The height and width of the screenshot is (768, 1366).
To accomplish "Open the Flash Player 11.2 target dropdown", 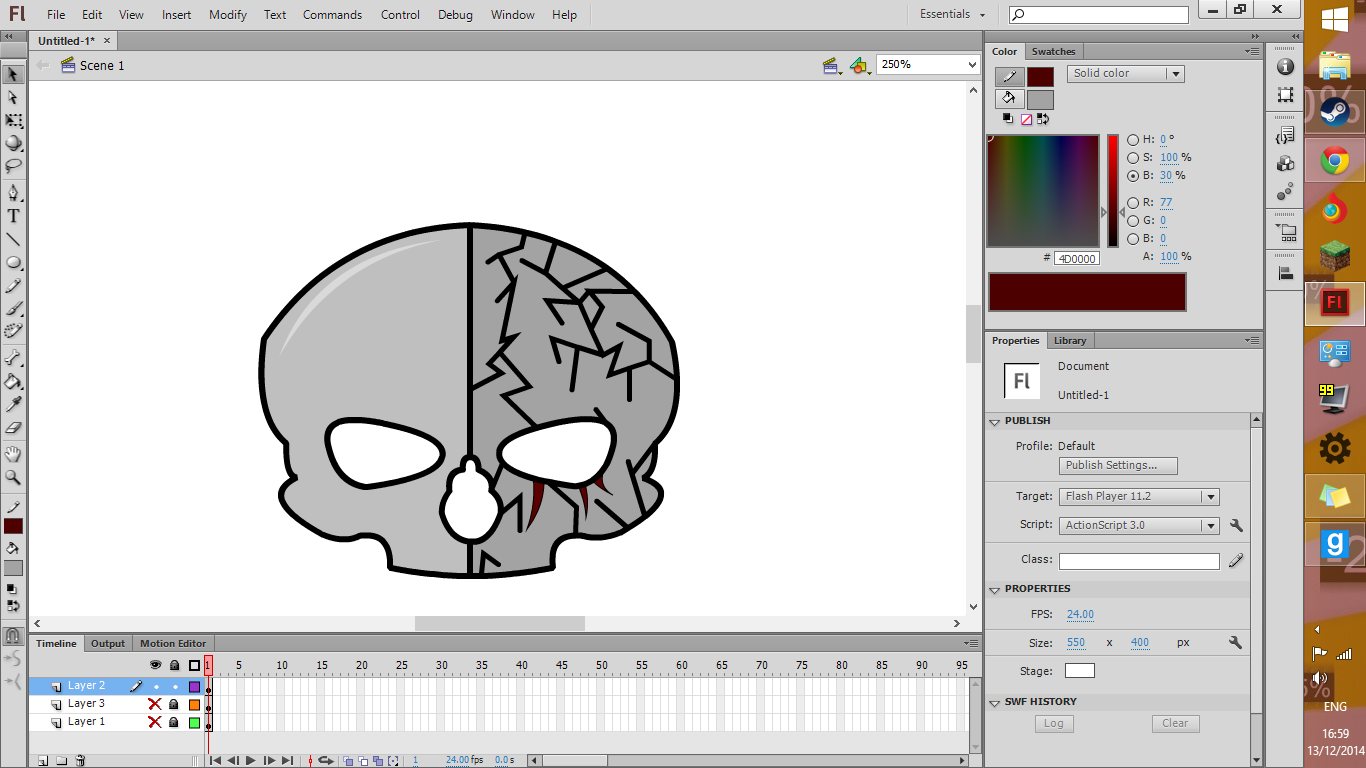I will 1139,496.
